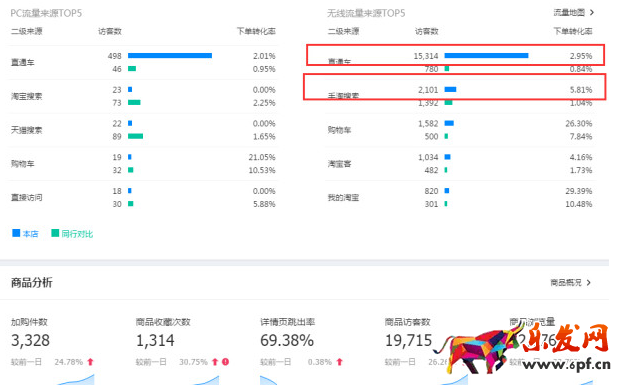
Task: Click the PC conversion rate 5.88%
Action: click(x=264, y=204)
